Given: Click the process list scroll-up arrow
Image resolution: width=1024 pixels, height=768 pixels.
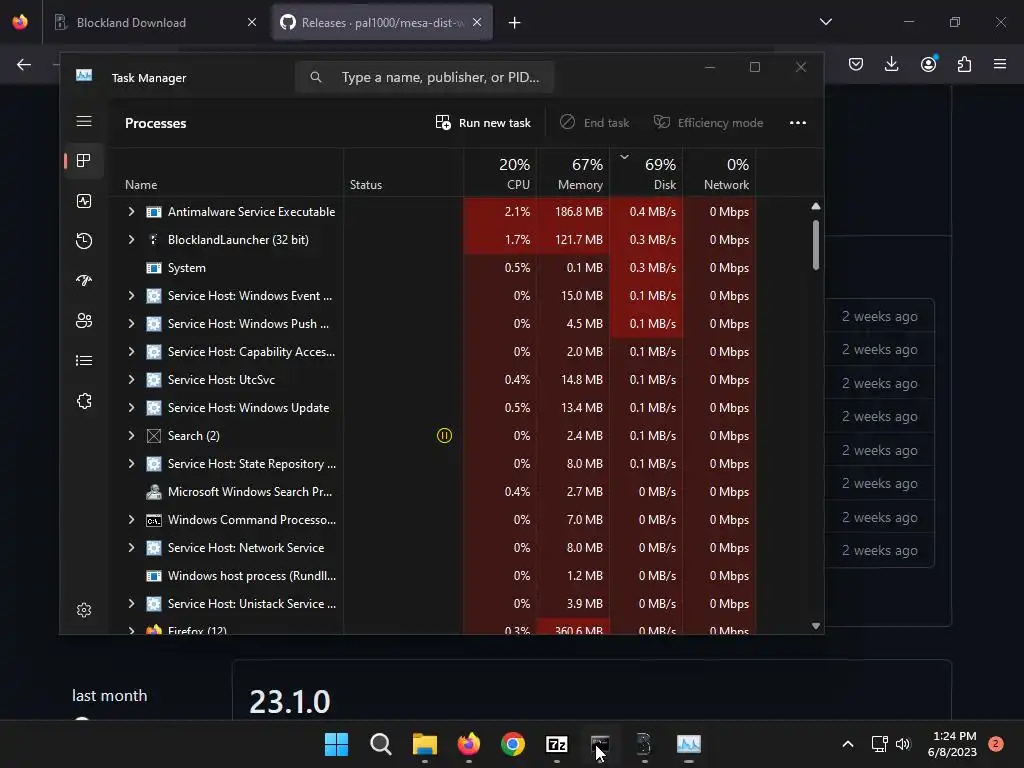Looking at the screenshot, I should tap(816, 206).
